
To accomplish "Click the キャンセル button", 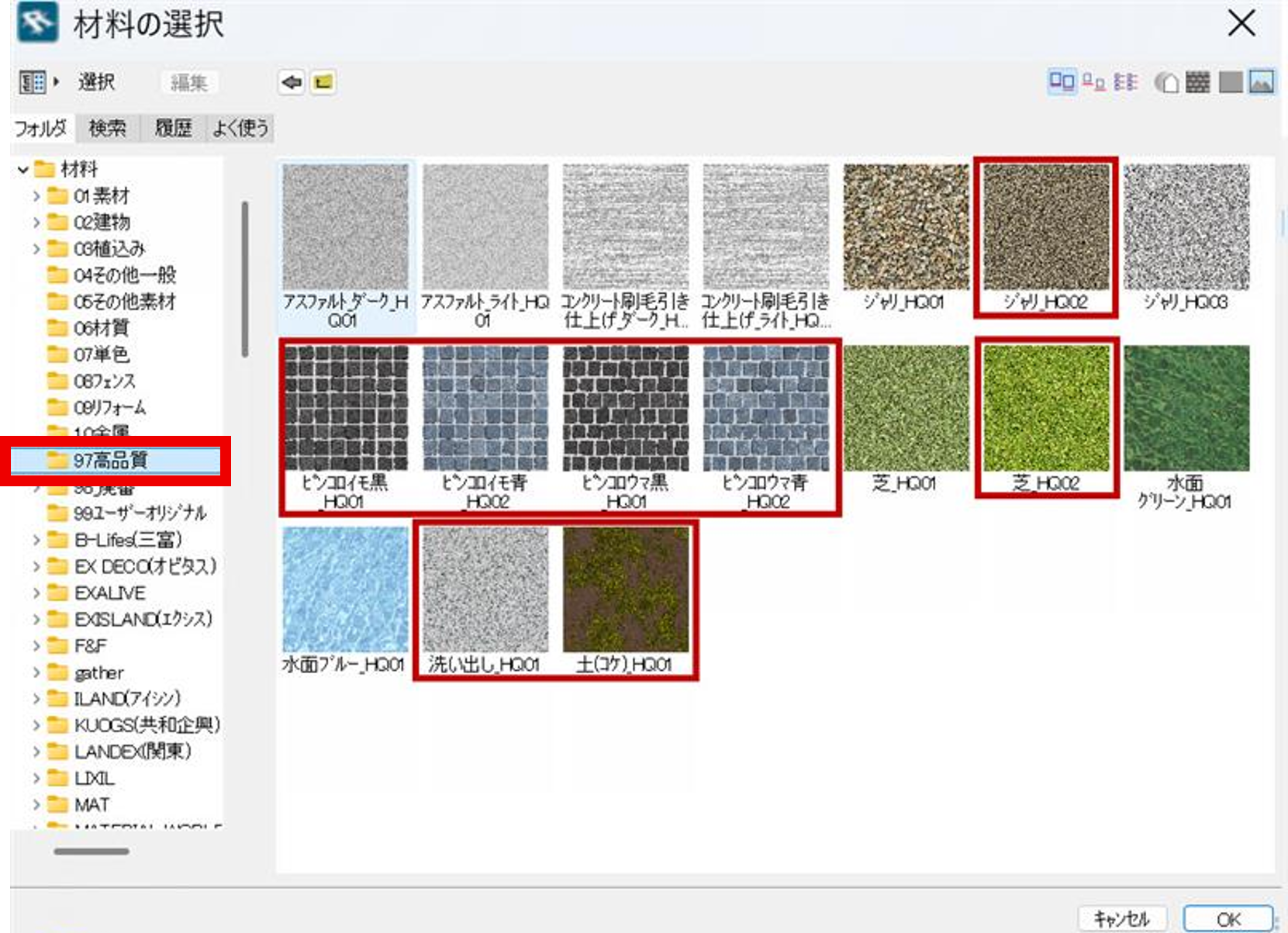I will click(1121, 919).
